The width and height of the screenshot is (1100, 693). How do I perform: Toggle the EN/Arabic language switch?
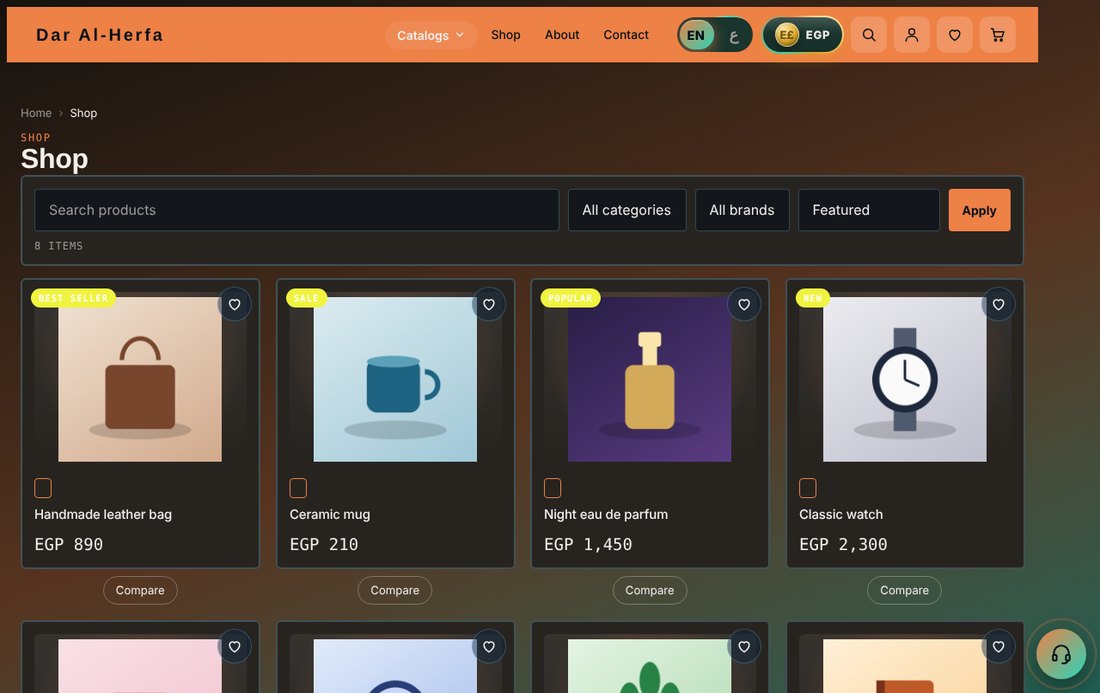(714, 35)
